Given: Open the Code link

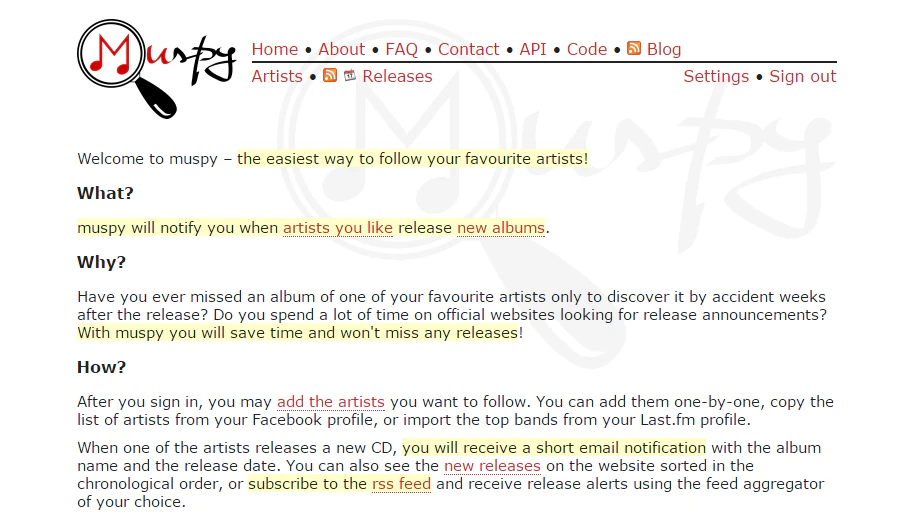Looking at the screenshot, I should pyautogui.click(x=587, y=49).
